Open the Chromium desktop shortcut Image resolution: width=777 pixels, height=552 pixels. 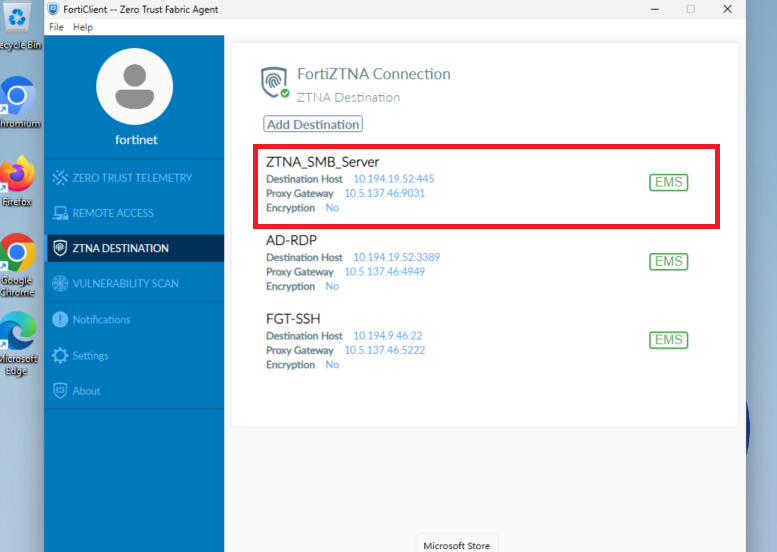19,102
